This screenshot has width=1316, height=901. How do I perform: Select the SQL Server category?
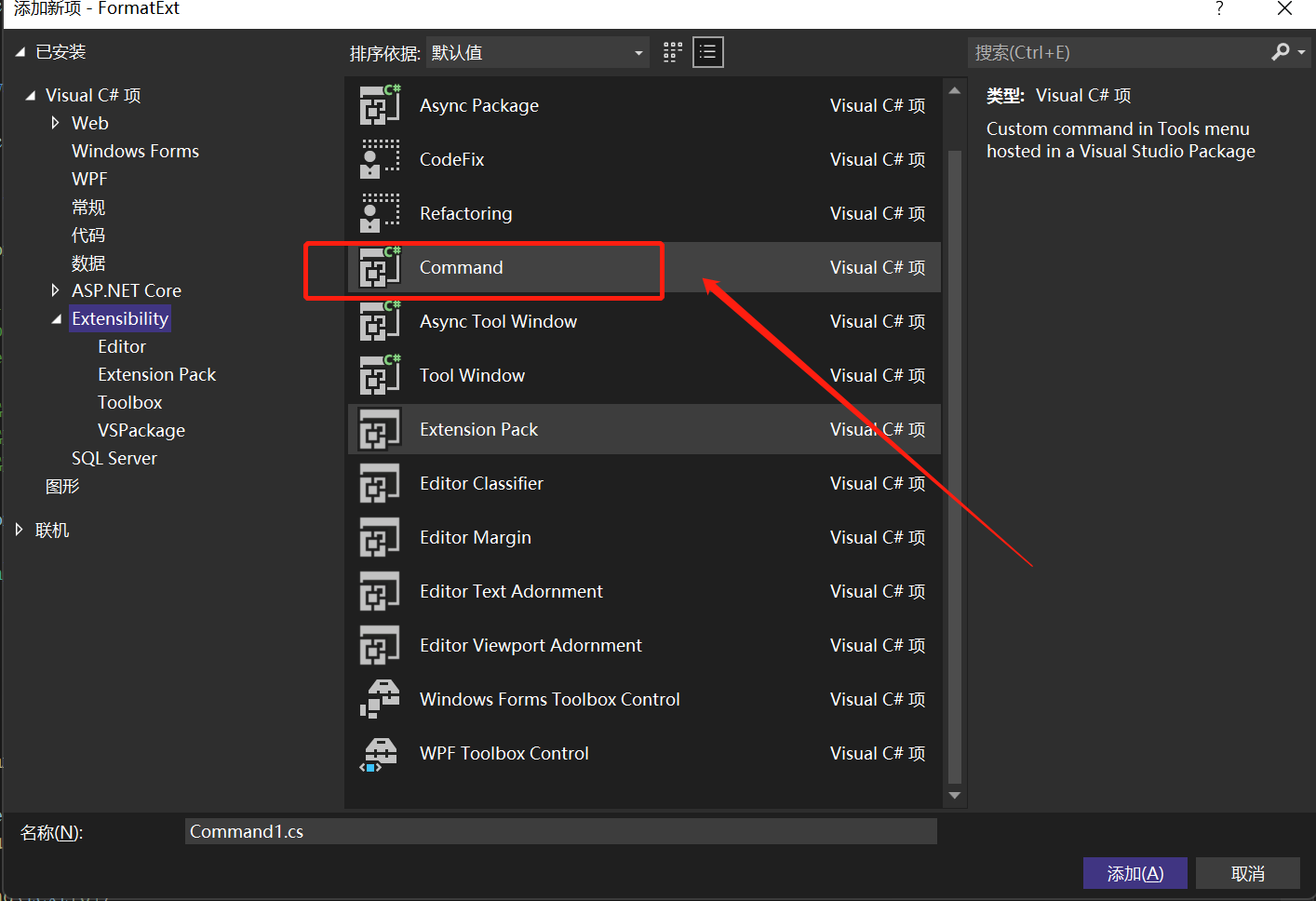tap(114, 458)
